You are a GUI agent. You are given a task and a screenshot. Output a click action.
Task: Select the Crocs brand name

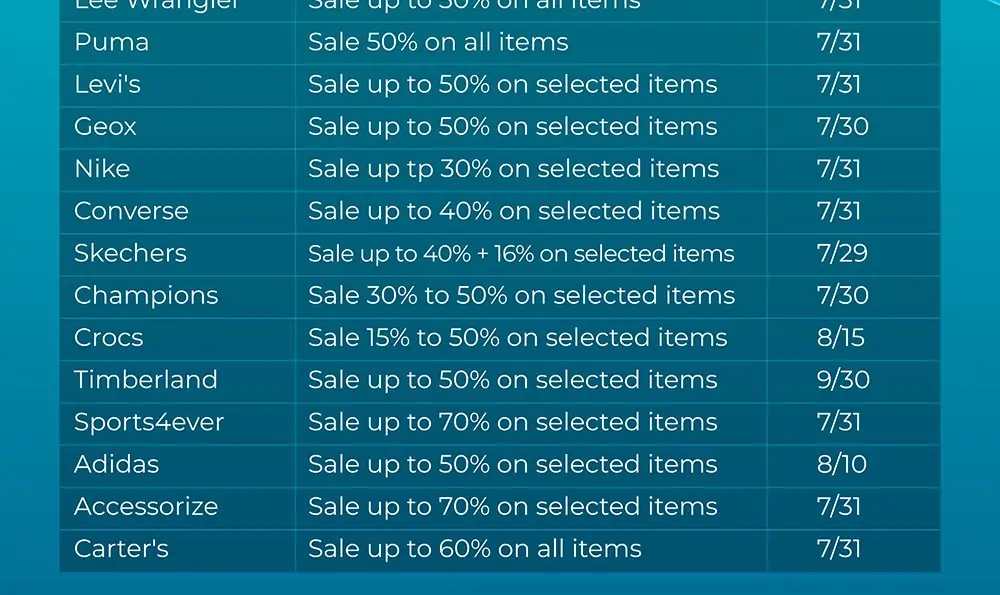pyautogui.click(x=108, y=338)
